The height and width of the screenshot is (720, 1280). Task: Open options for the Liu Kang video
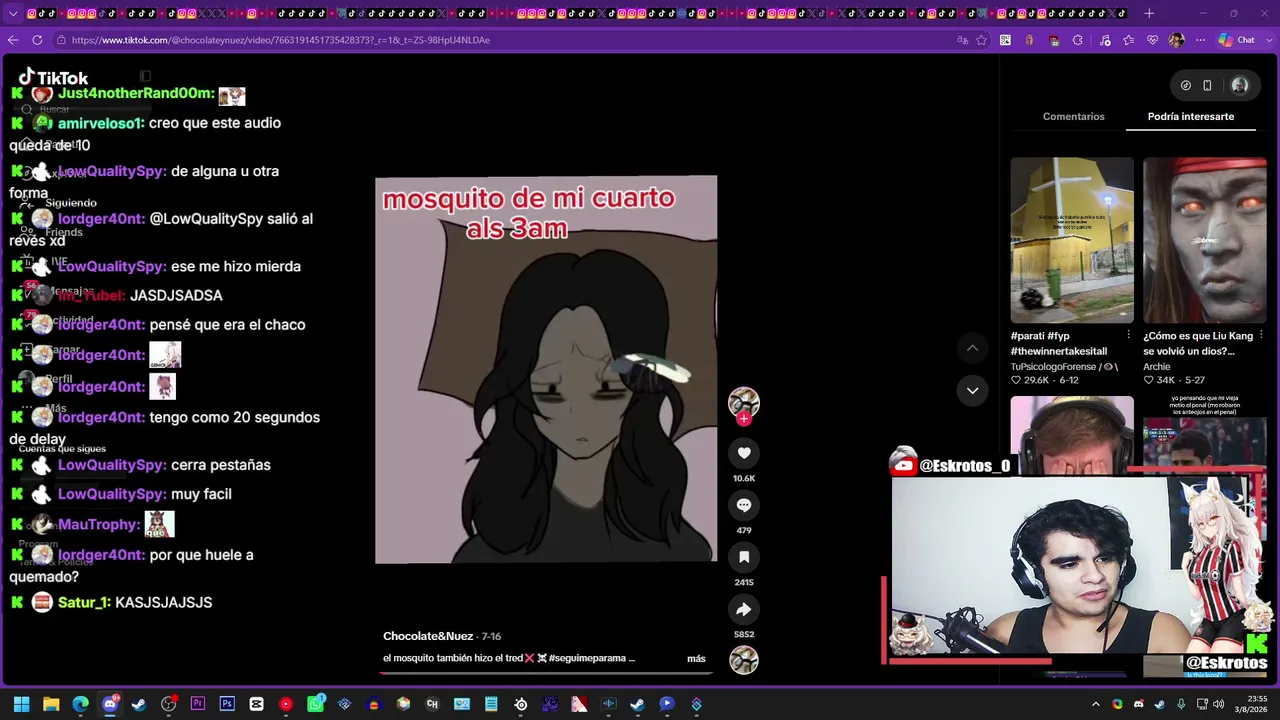1260,335
